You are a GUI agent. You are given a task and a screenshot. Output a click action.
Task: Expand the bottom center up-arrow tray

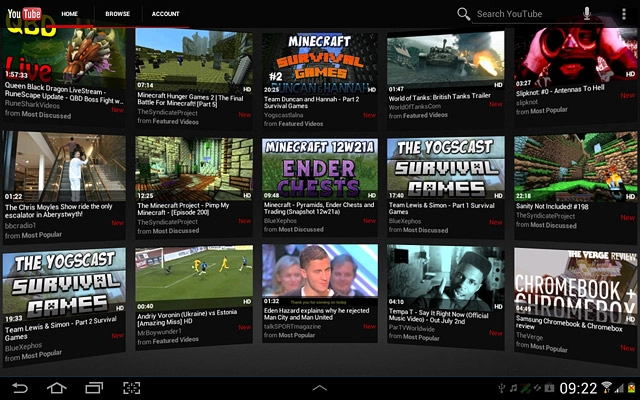pyautogui.click(x=320, y=387)
